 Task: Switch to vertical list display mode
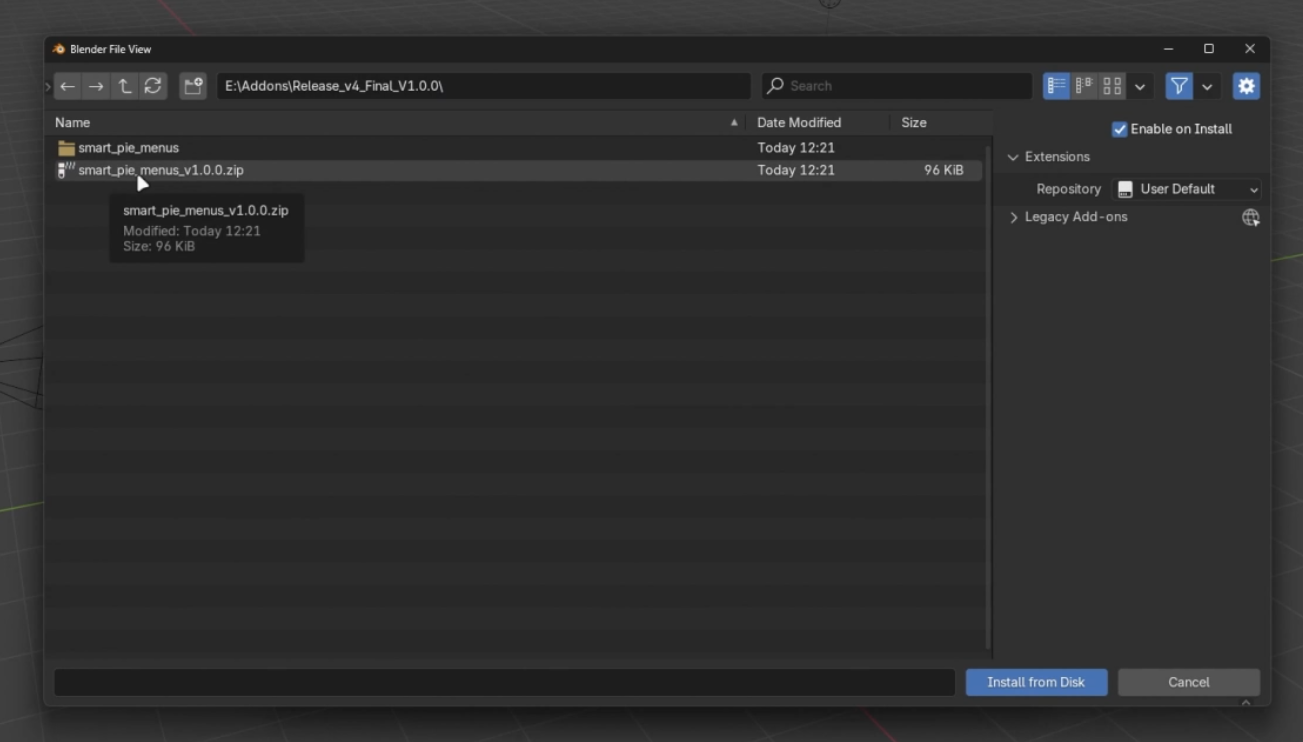tap(1056, 86)
